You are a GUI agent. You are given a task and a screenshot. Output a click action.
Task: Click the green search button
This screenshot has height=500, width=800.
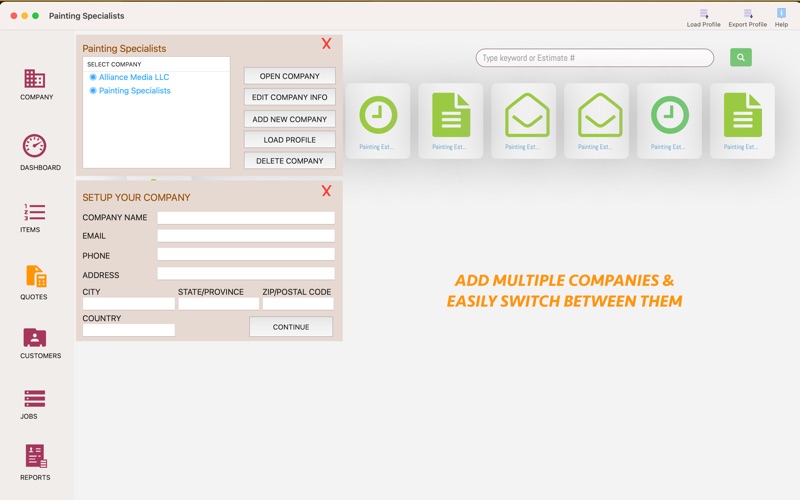pyautogui.click(x=741, y=58)
